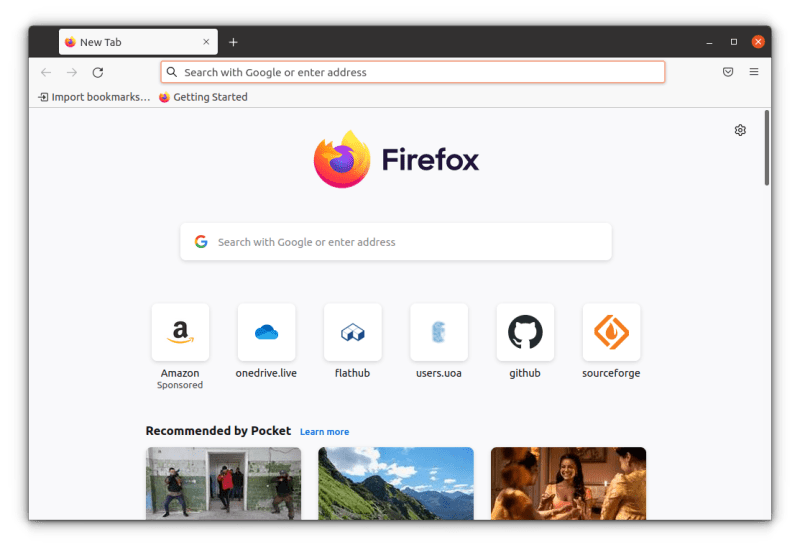Click the forward navigation arrow
This screenshot has width=800, height=550.
[72, 72]
